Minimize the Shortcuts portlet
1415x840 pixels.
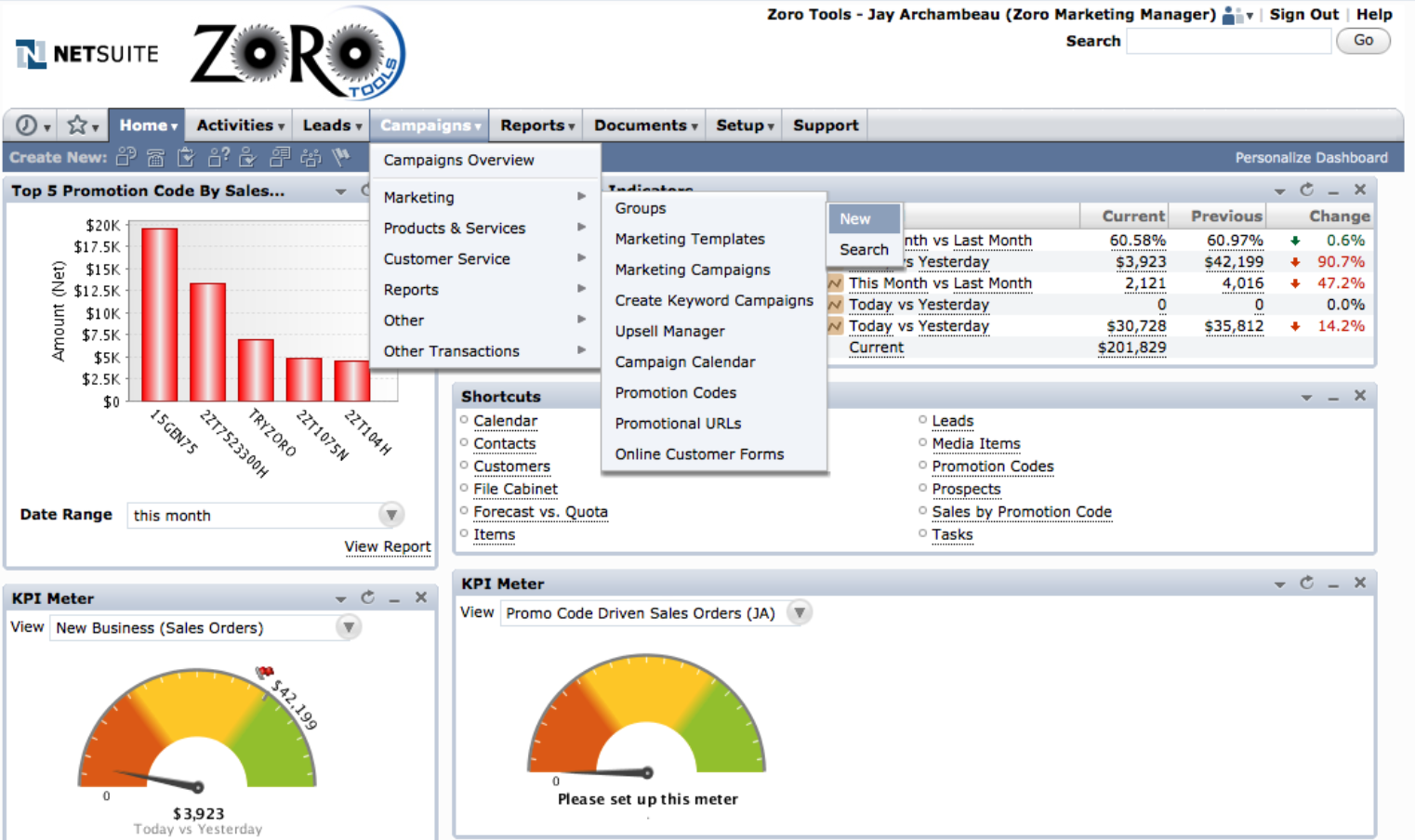[1333, 397]
